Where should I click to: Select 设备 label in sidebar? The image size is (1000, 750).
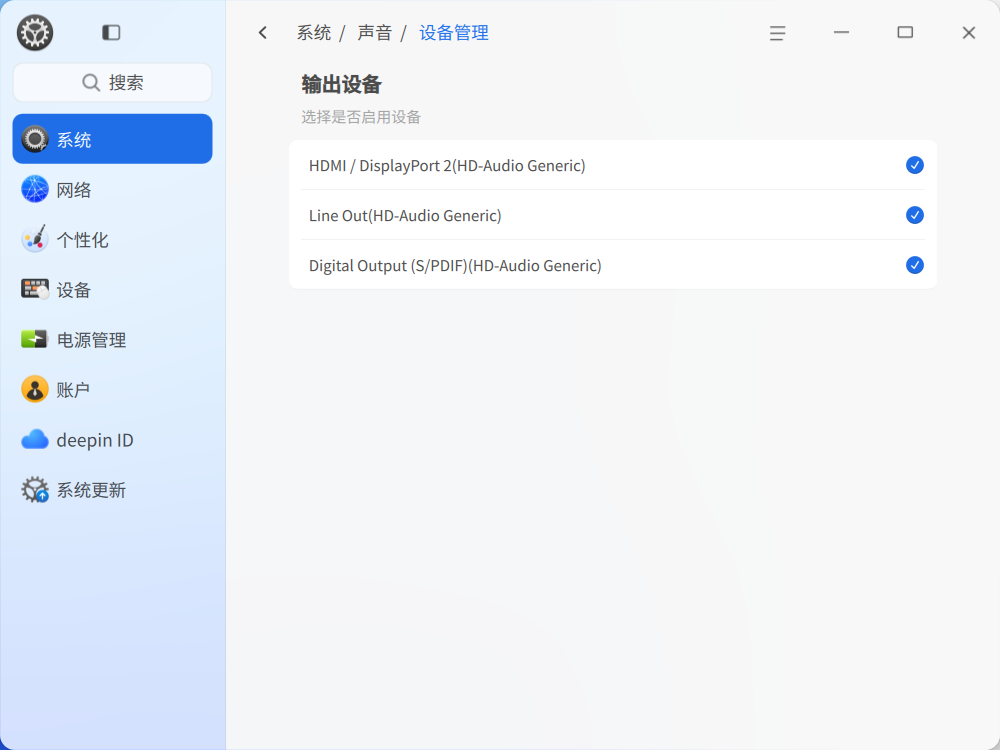[x=74, y=290]
